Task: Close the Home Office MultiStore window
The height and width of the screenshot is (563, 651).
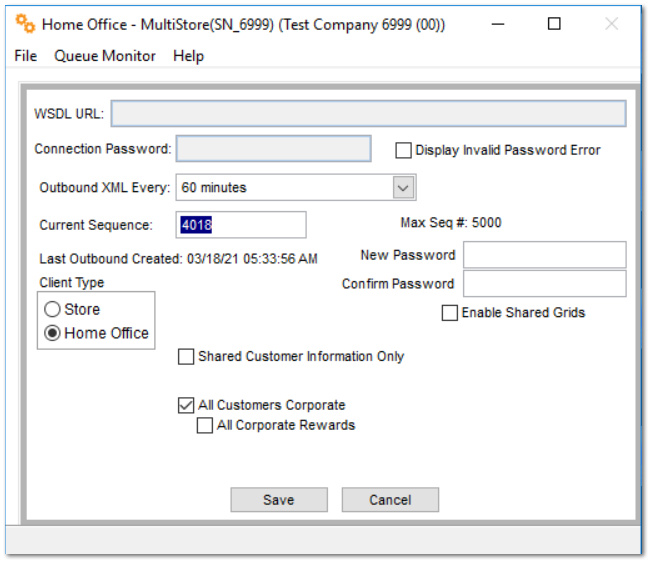Action: 612,24
